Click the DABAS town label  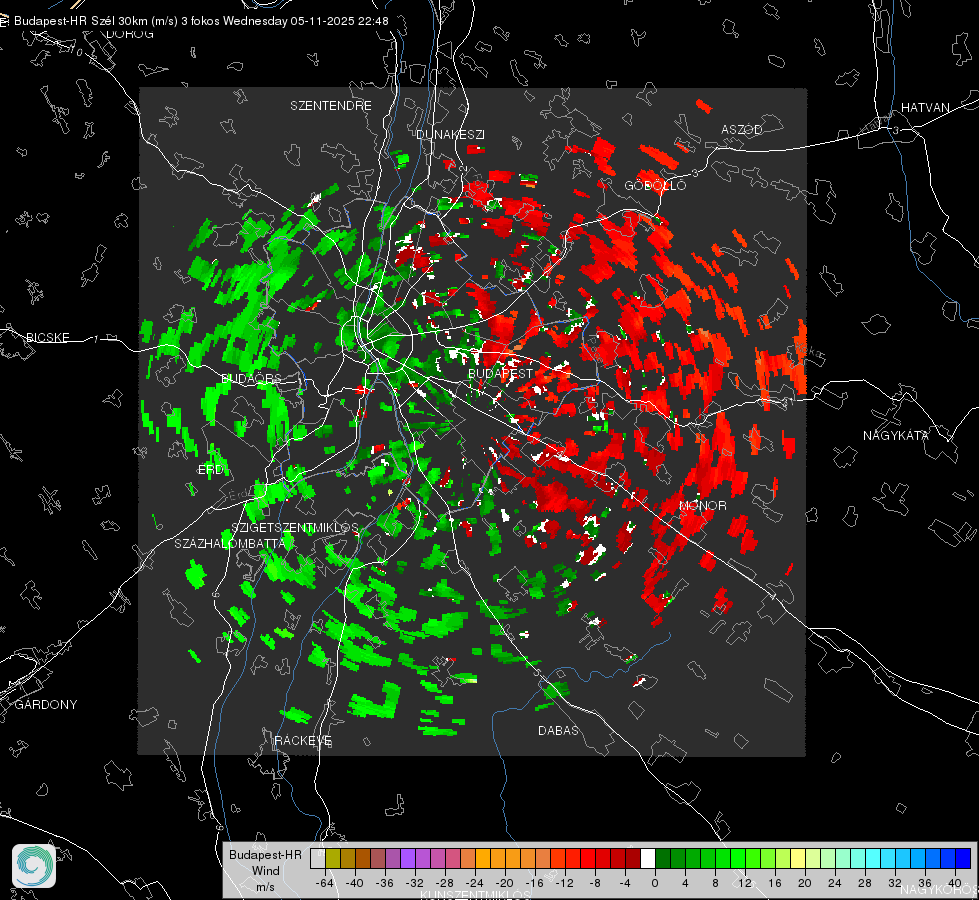[x=558, y=730]
